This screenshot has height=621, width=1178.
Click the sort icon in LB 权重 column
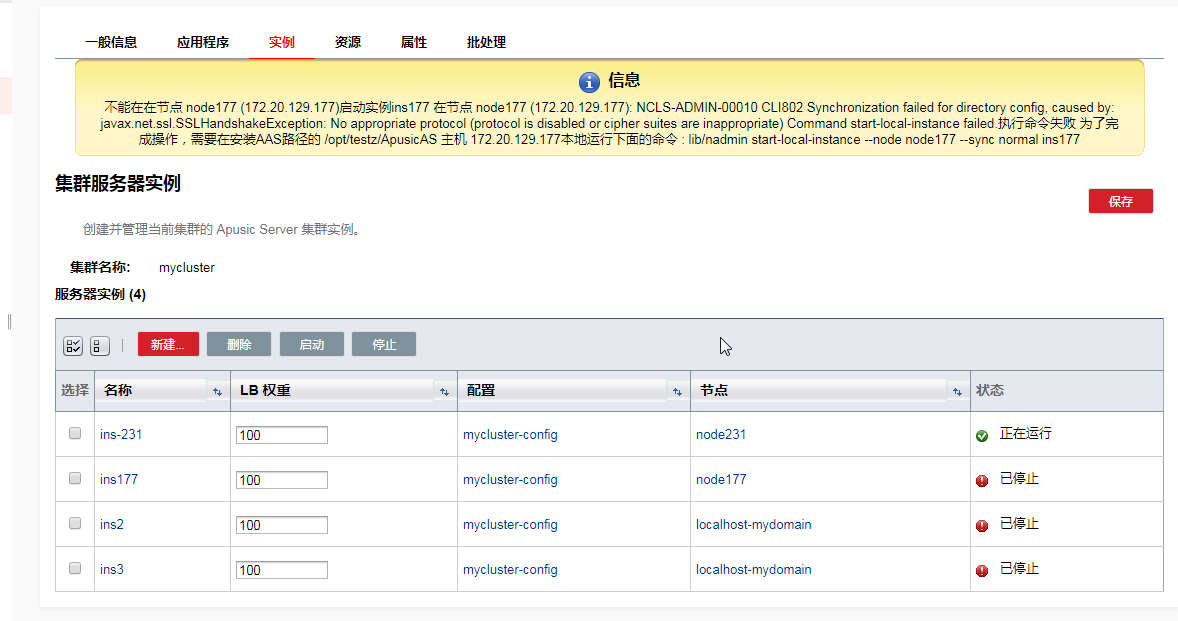[443, 392]
